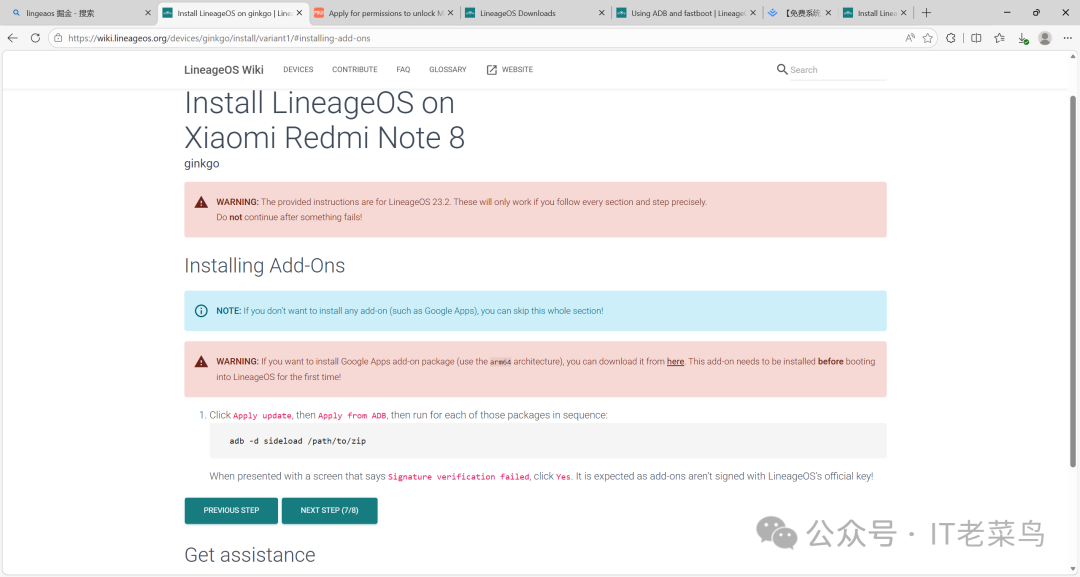Image resolution: width=1080 pixels, height=577 pixels.
Task: Open the GLOSSARY link in wiki header
Action: click(x=447, y=70)
